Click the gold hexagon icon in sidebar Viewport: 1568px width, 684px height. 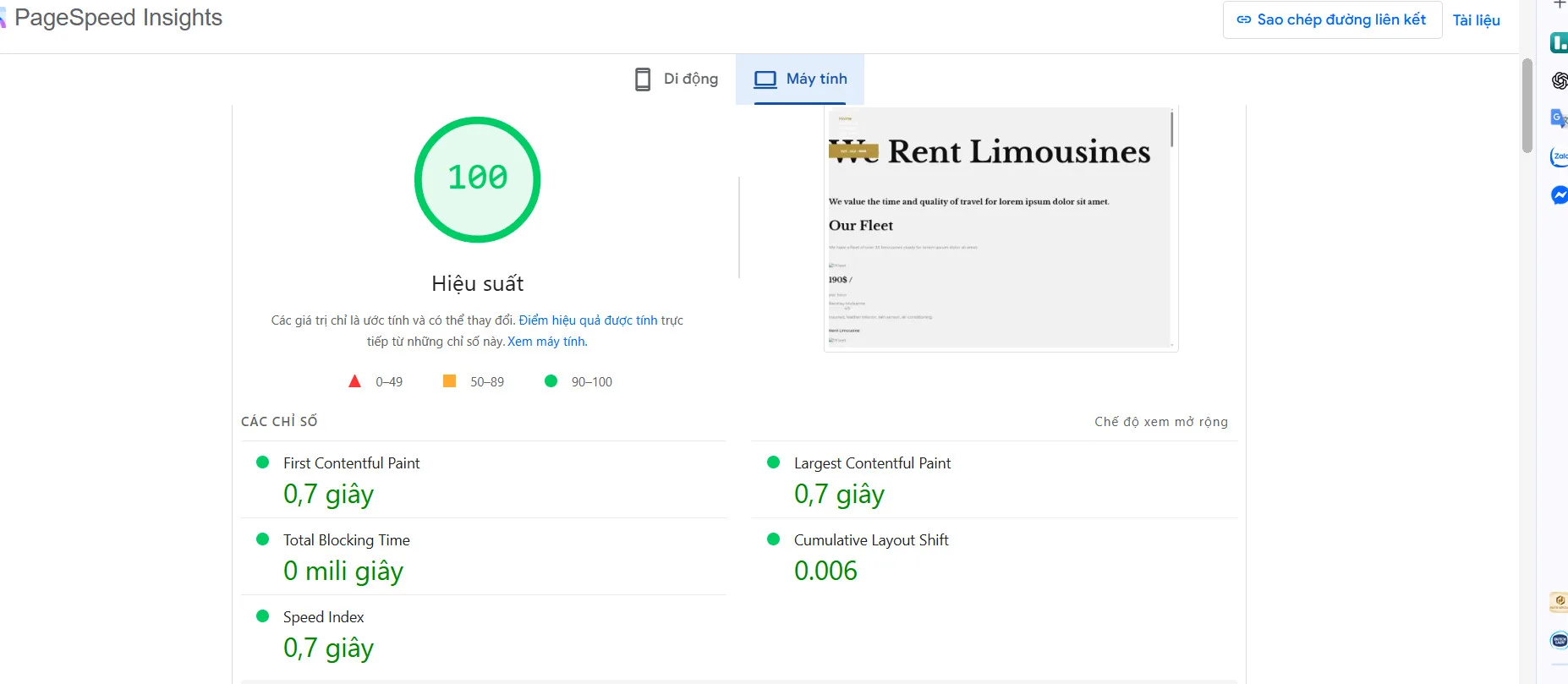1559,601
